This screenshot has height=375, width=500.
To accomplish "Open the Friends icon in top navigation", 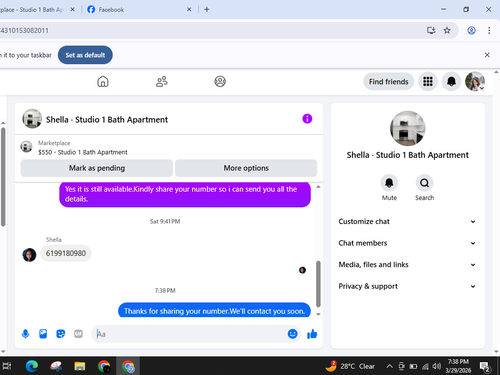I will (x=162, y=81).
